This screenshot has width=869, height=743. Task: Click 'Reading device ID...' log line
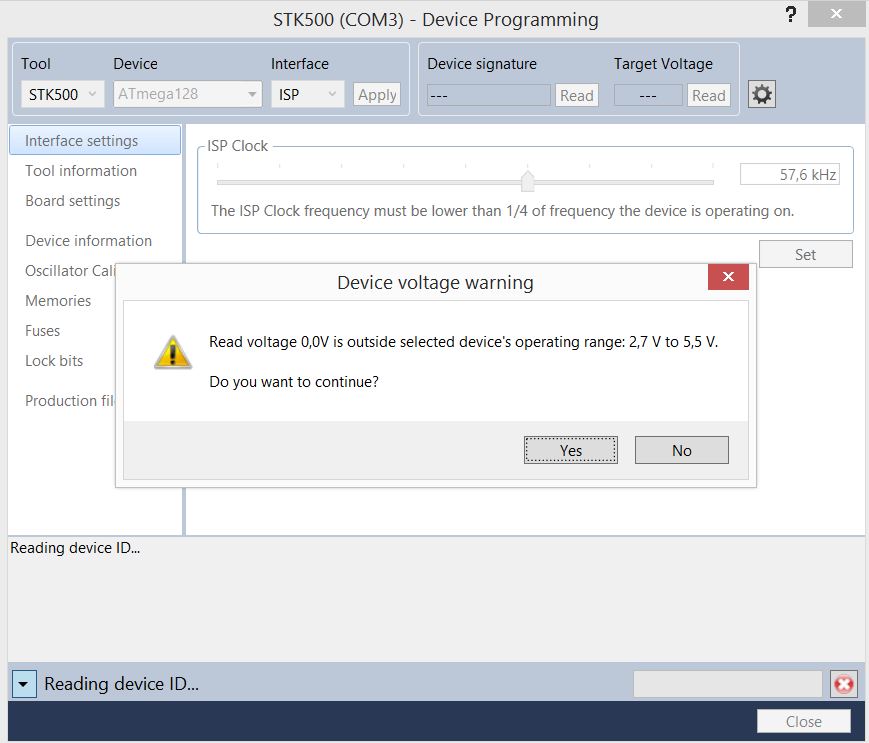pos(75,547)
